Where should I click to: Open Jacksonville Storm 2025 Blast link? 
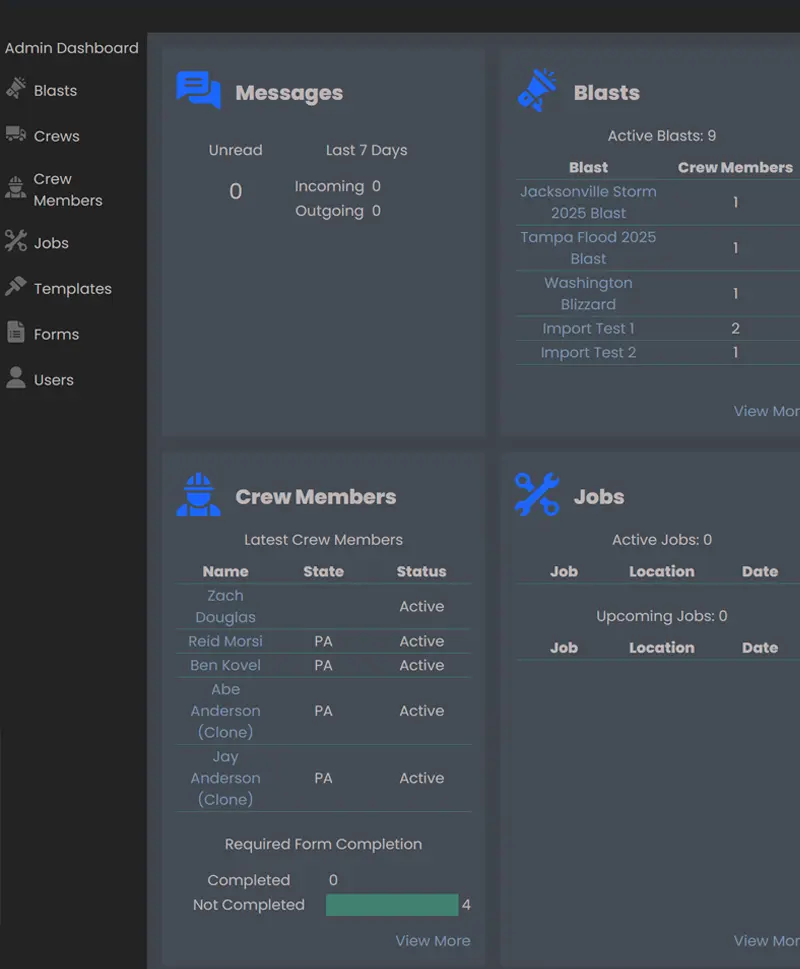(588, 202)
